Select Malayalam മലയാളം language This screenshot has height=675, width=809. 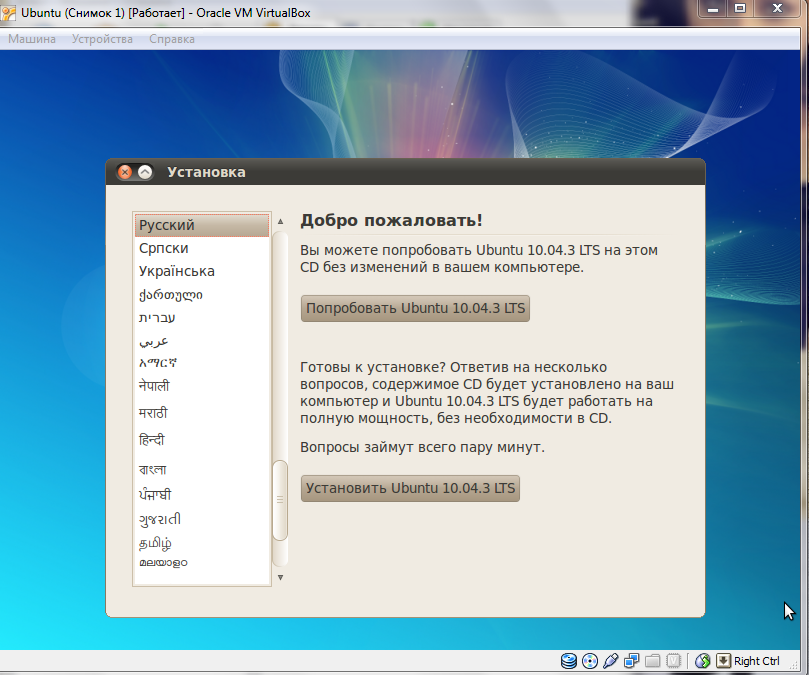(202, 562)
